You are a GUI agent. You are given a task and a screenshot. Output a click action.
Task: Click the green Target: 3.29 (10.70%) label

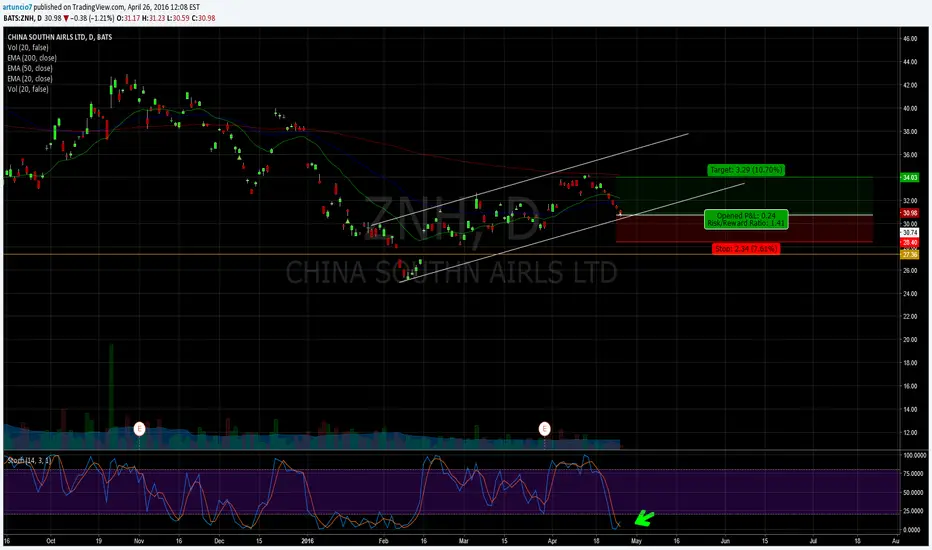pos(747,170)
